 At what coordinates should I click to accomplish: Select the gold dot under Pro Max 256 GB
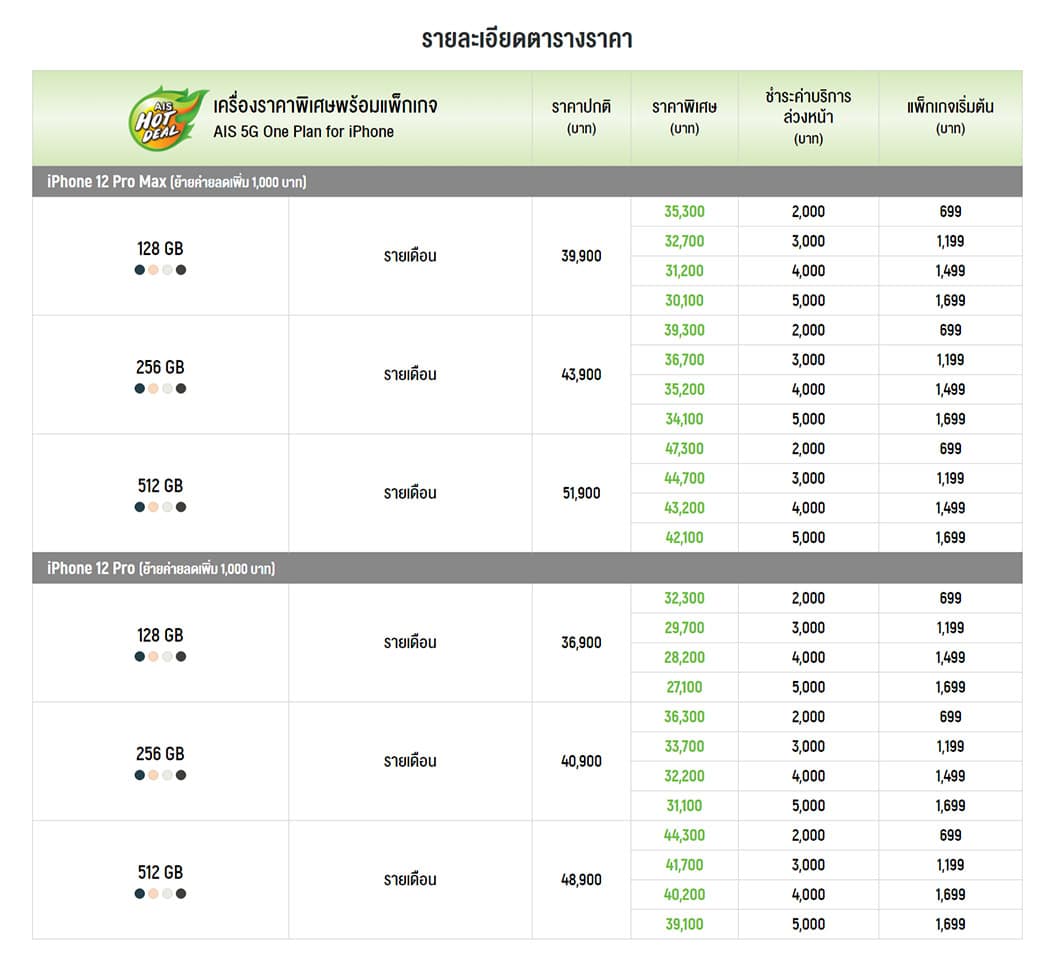coord(153,389)
